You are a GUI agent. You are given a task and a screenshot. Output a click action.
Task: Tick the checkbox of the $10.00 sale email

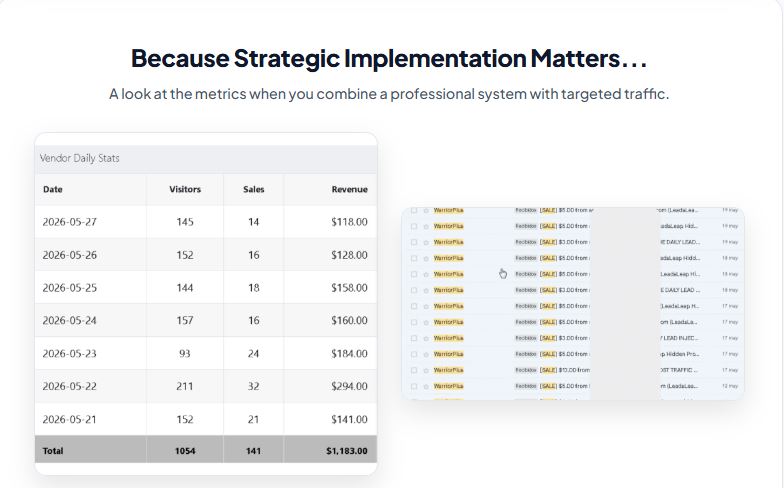coord(414,370)
